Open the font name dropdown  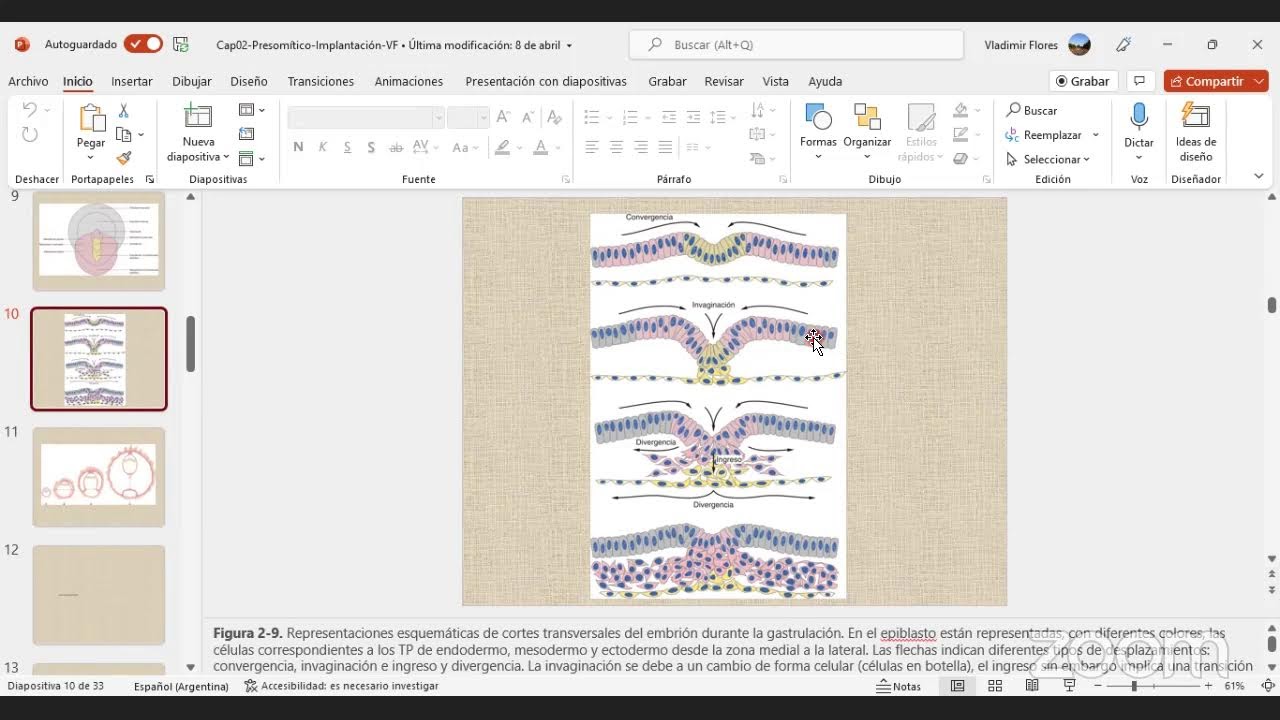coord(438,118)
